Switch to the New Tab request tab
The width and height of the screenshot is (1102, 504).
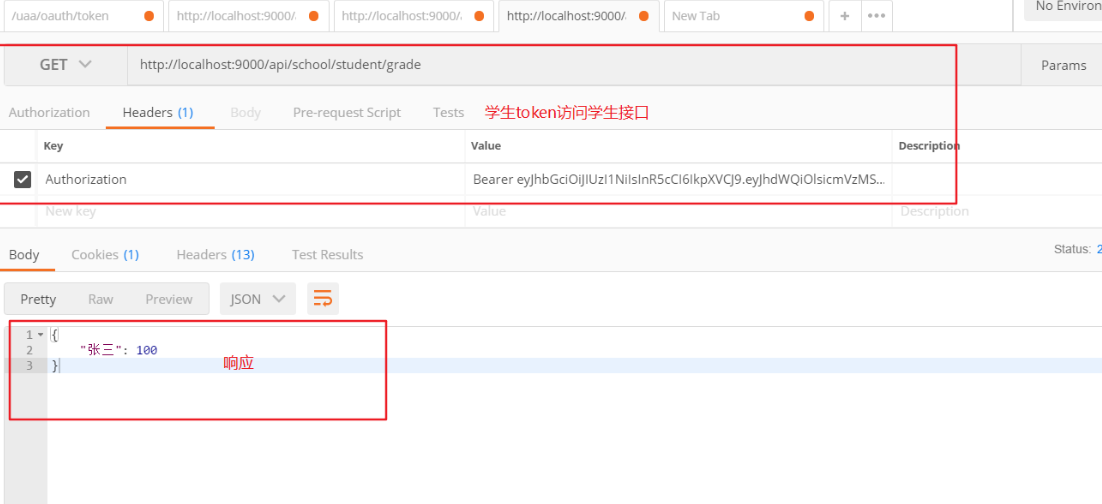(744, 16)
